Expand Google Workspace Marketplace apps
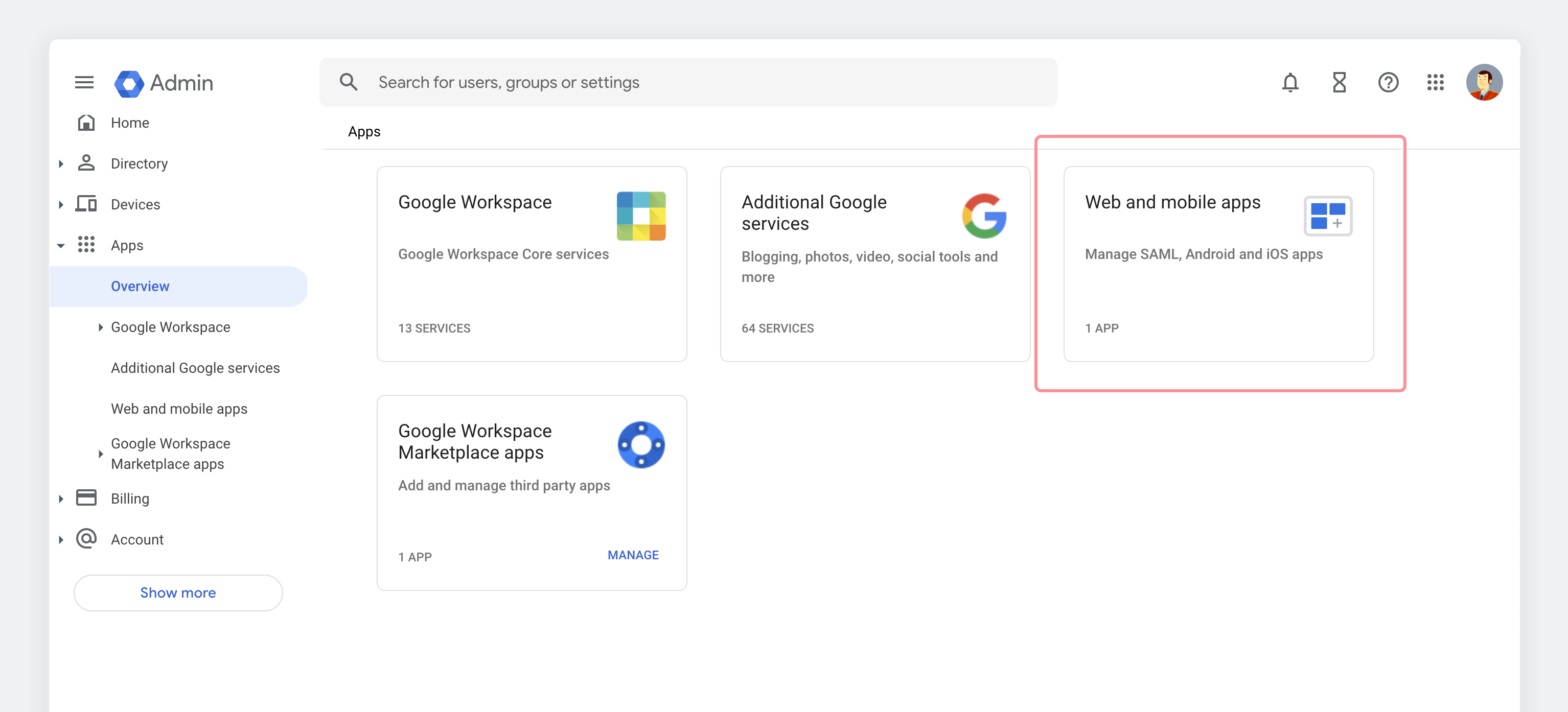Screen dimensions: 1568x712 (101, 454)
